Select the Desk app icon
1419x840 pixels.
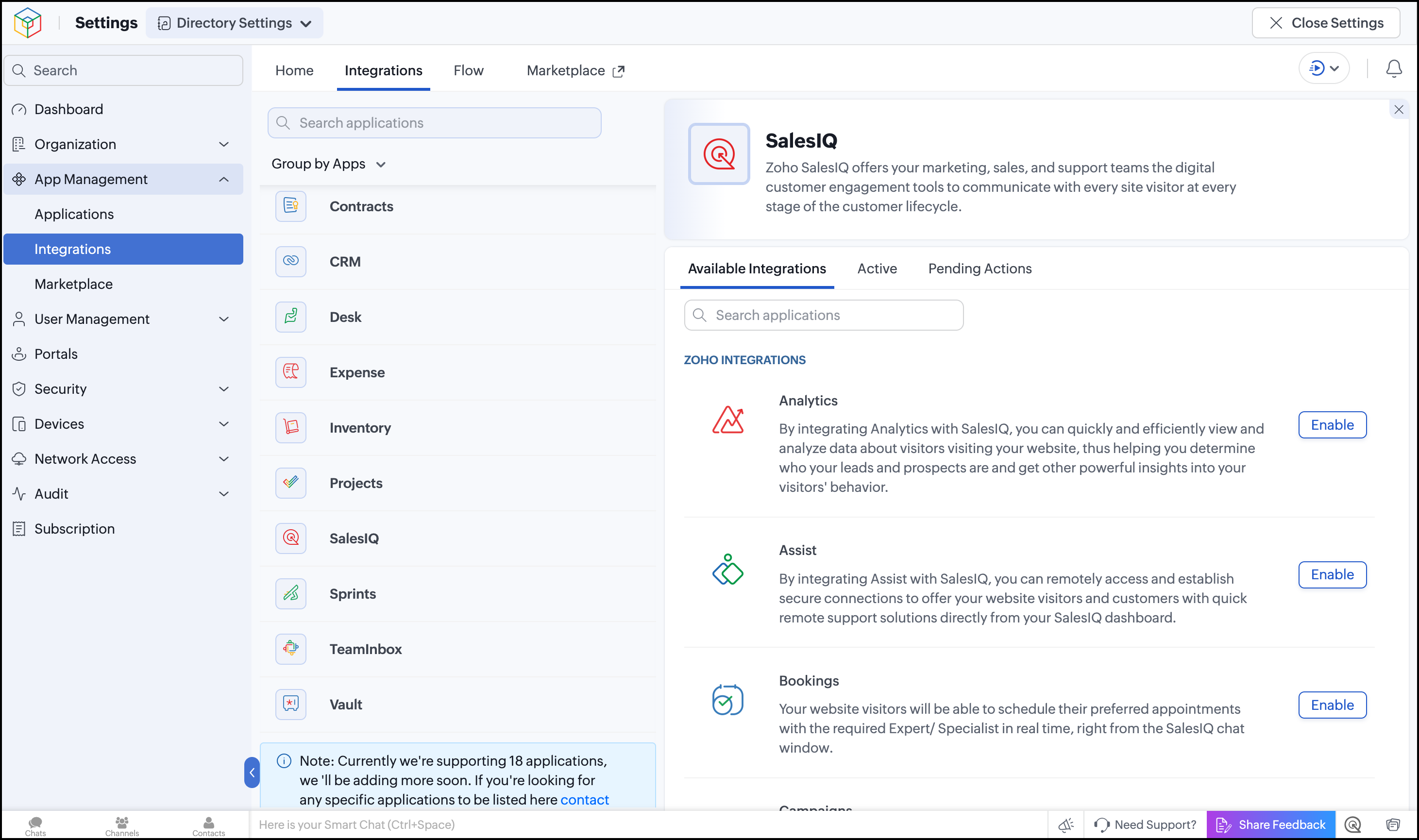[x=290, y=317]
